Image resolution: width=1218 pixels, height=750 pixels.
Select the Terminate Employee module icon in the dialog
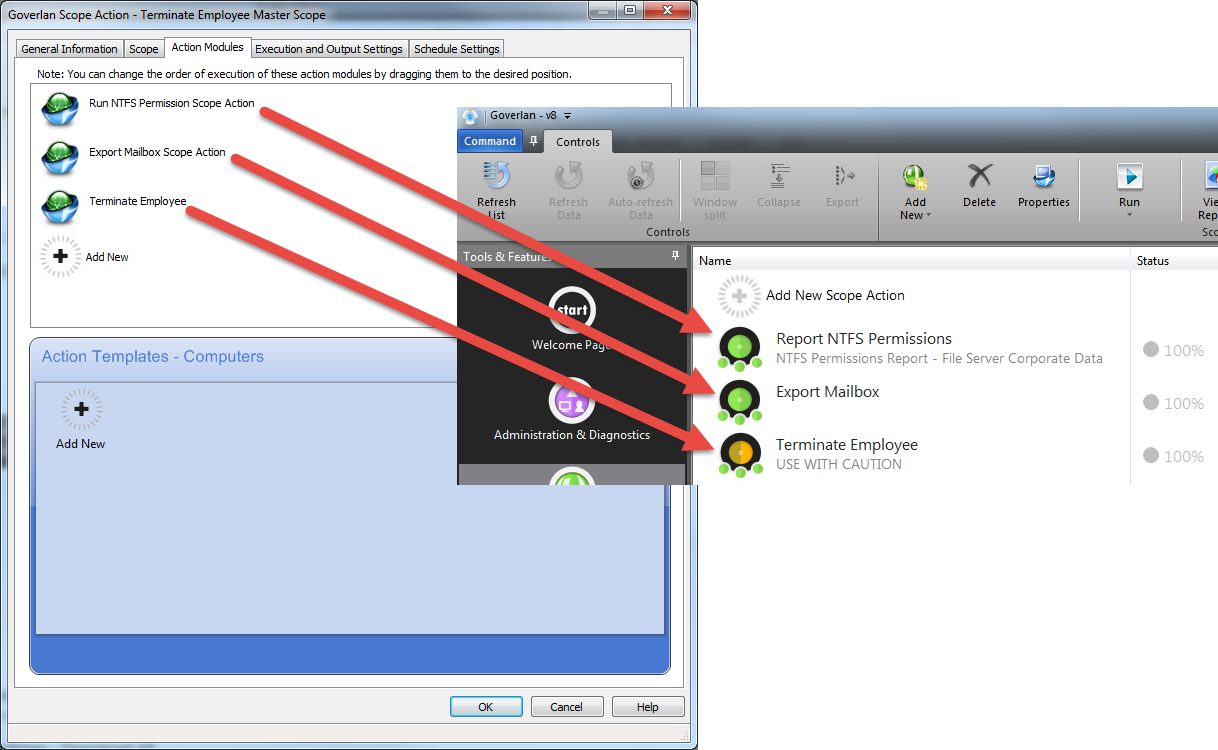point(60,205)
